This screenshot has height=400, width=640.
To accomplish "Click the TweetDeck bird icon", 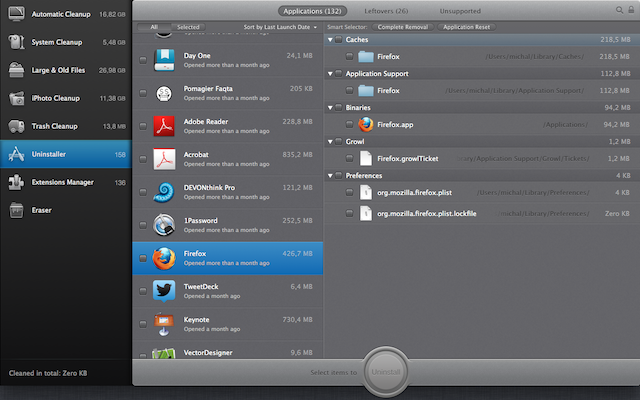I will [x=164, y=291].
